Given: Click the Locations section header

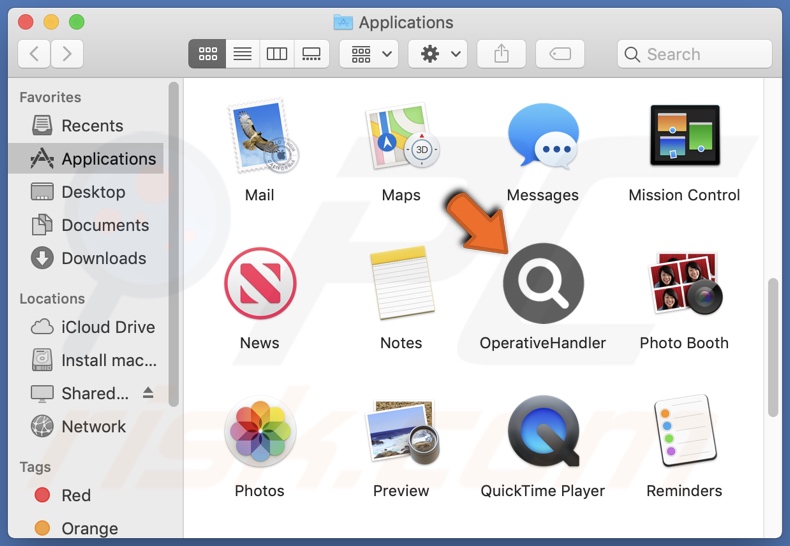Looking at the screenshot, I should coord(52,299).
